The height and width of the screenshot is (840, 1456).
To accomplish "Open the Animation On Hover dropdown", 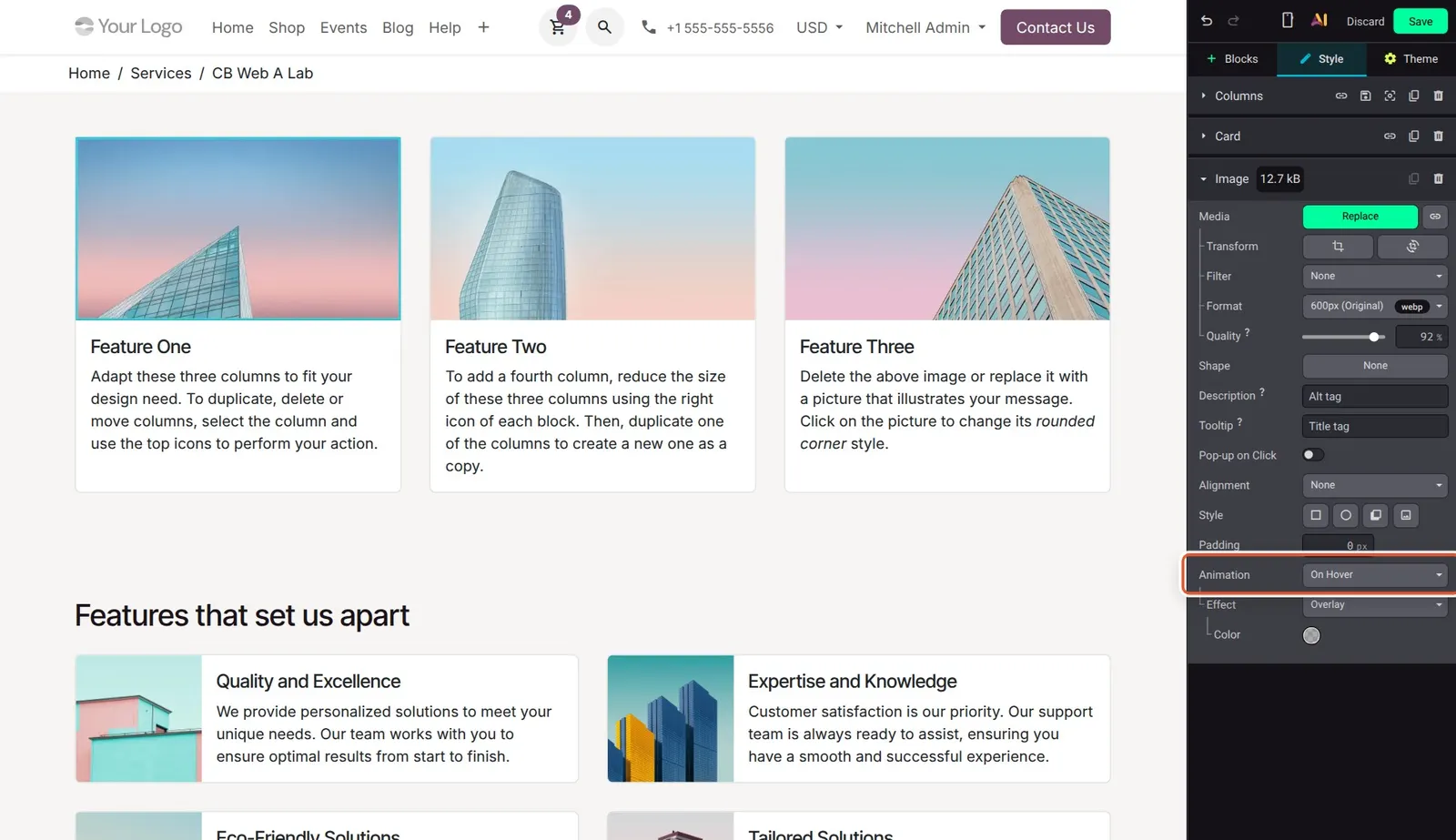I will (1375, 575).
